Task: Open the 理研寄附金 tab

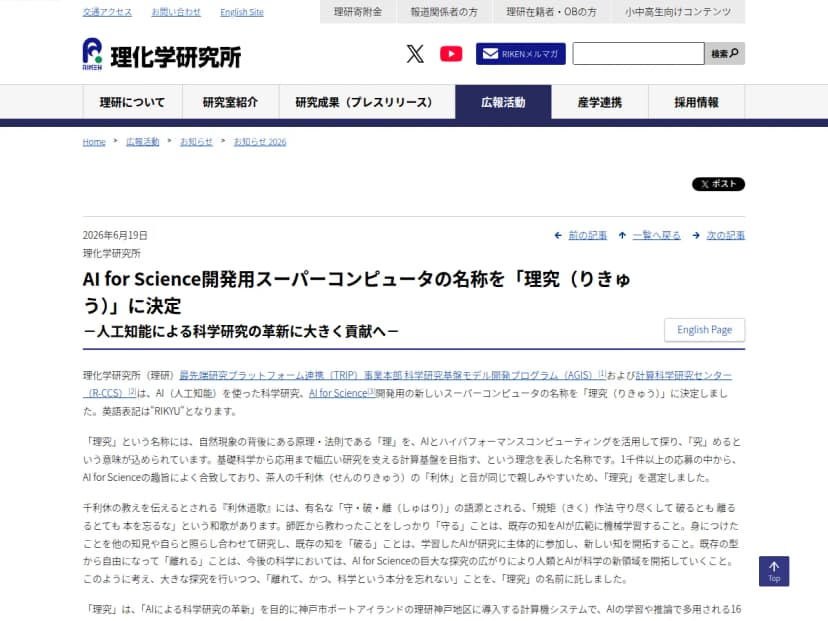Action: pos(357,12)
